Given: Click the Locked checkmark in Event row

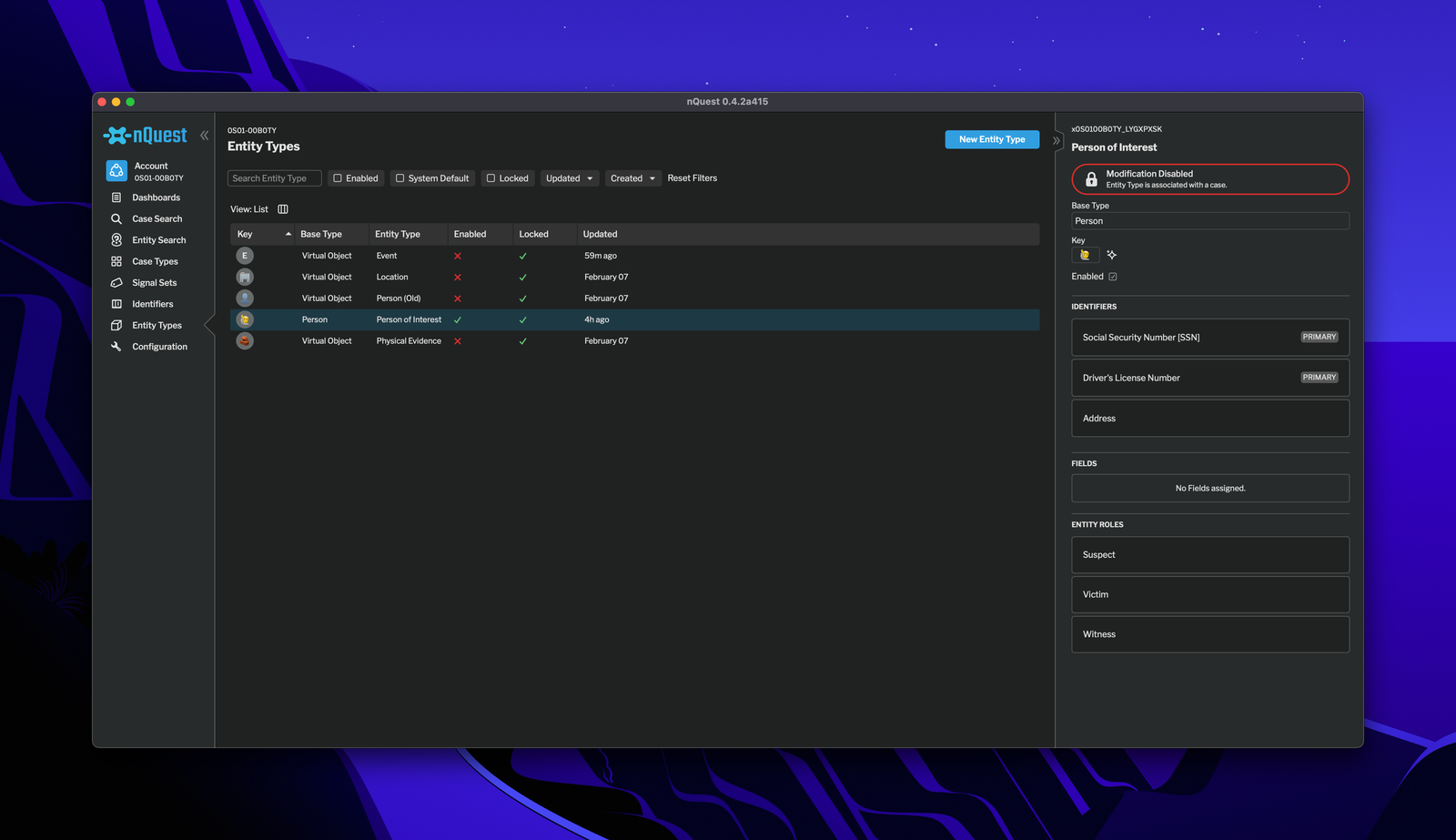Looking at the screenshot, I should pyautogui.click(x=523, y=256).
